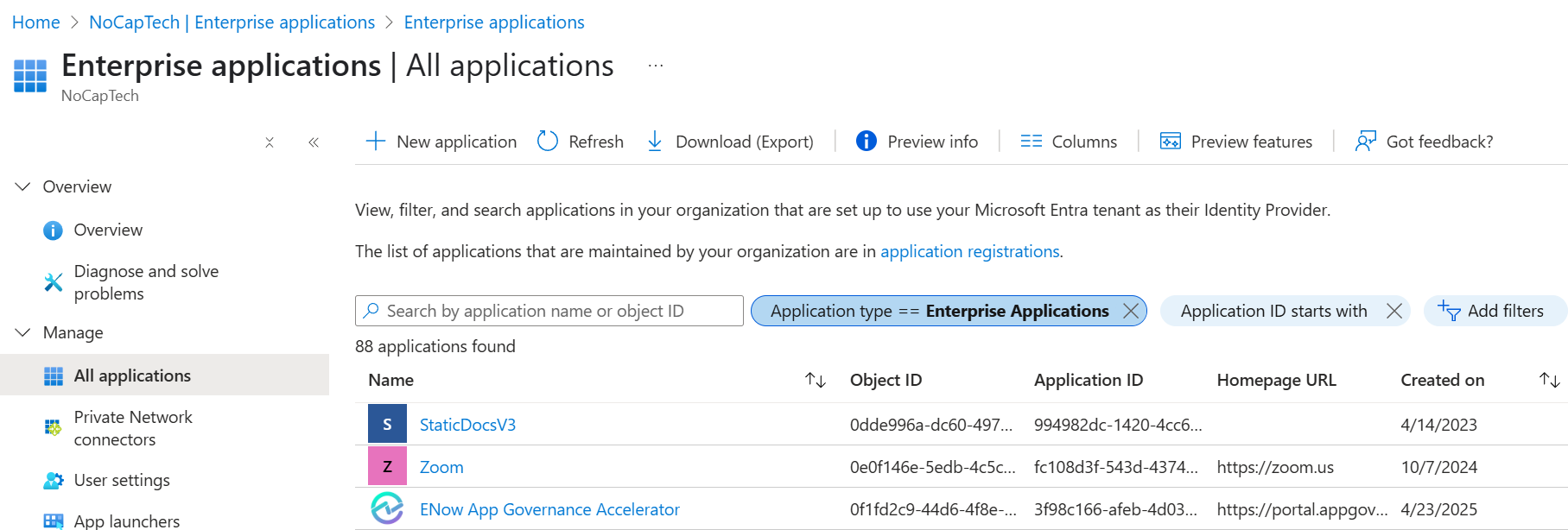The height and width of the screenshot is (530, 1568).
Task: Click the Diagnose and solve problems wrench icon
Action: (53, 282)
